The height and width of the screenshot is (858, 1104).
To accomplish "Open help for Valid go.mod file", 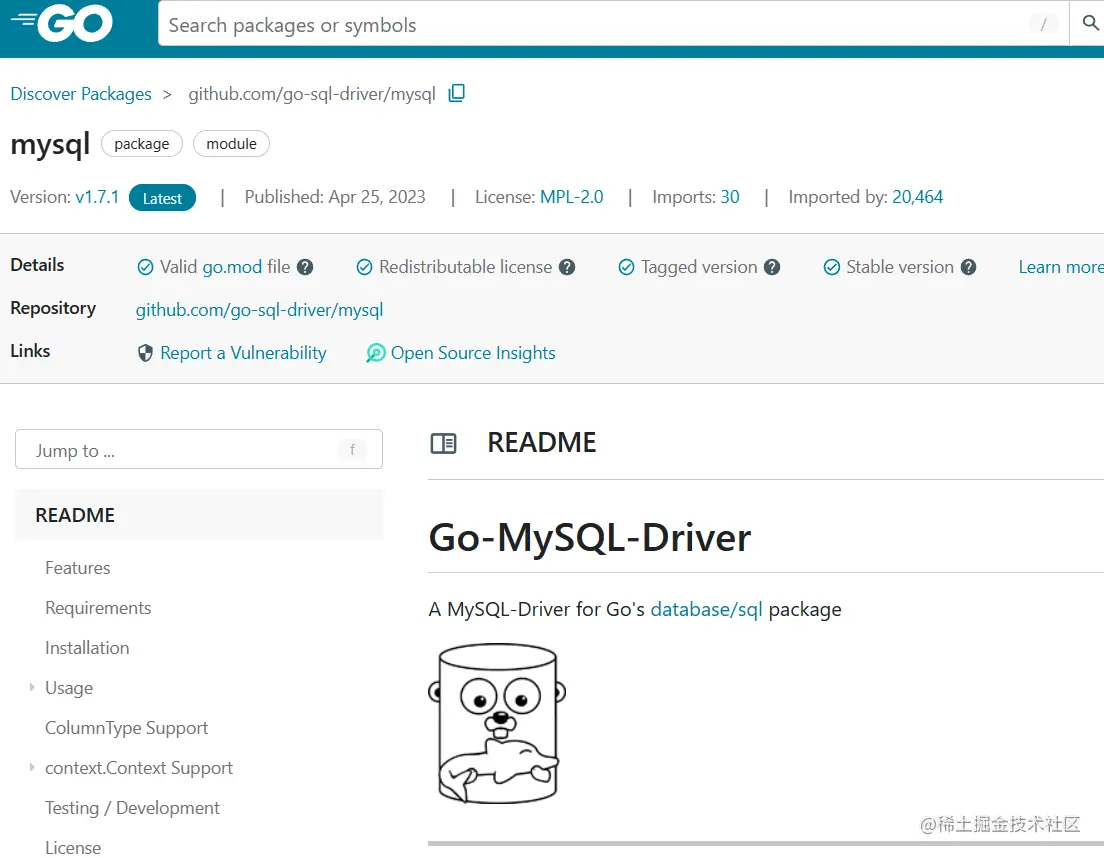I will (305, 267).
